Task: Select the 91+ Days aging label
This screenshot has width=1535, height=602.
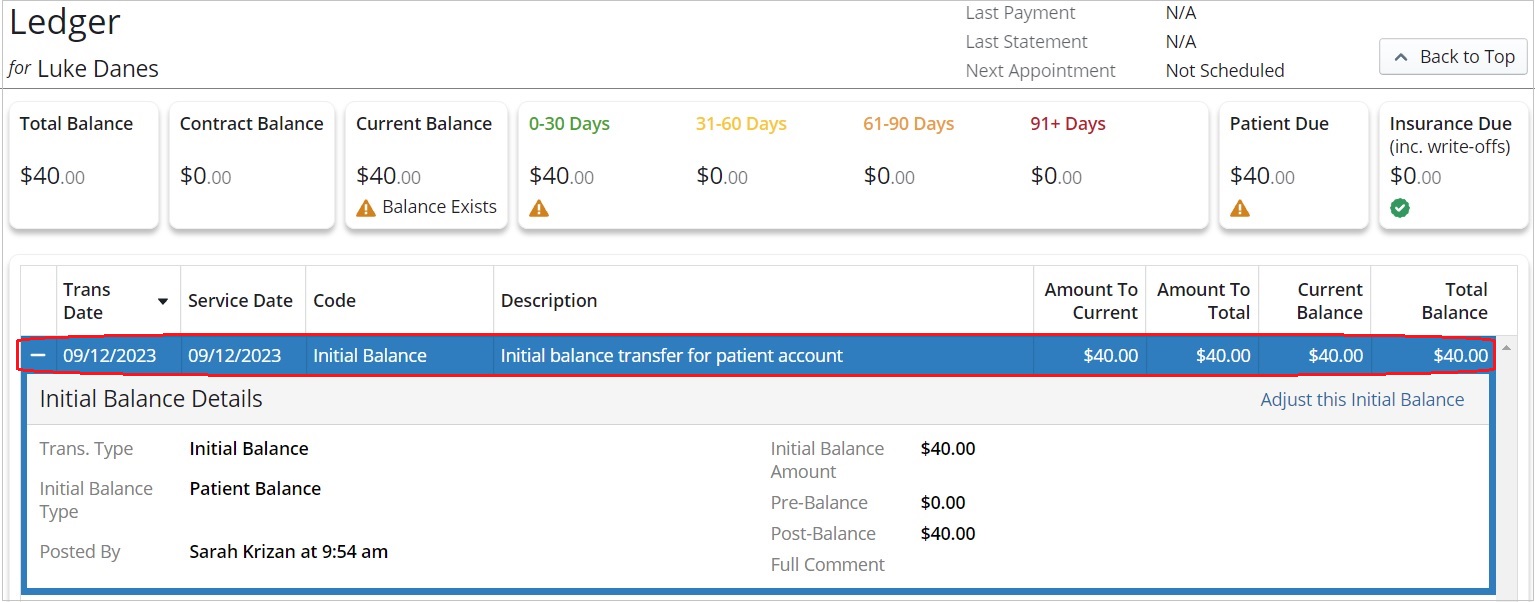Action: 1068,124
